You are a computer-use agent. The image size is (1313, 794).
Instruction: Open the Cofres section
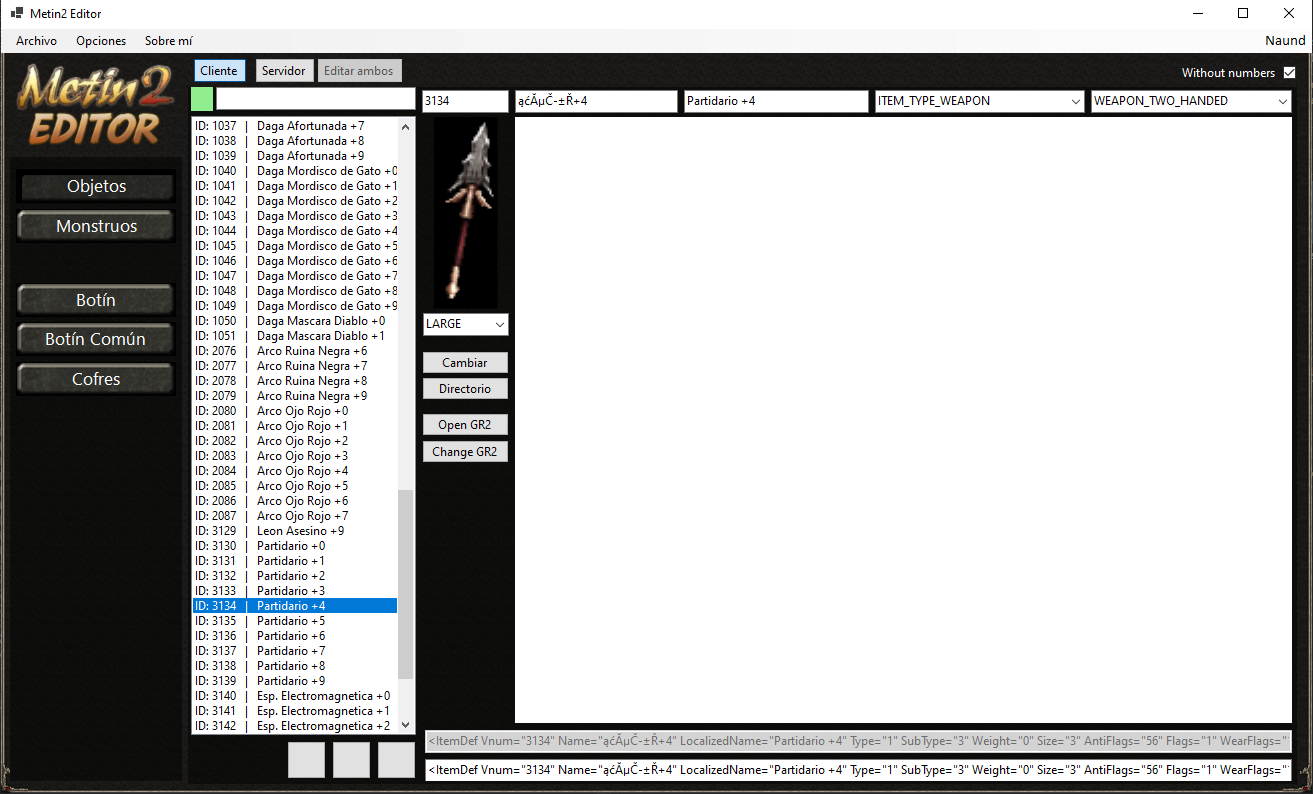pyautogui.click(x=96, y=379)
